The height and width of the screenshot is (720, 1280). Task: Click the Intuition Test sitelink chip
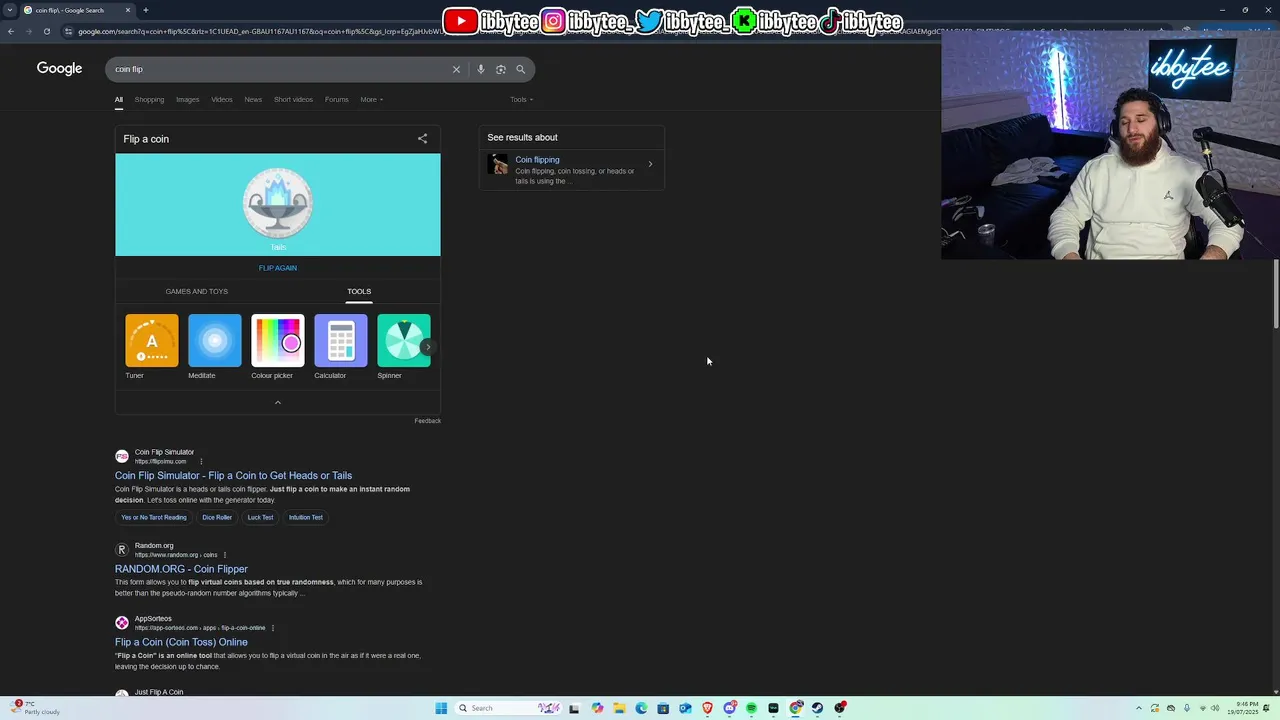coord(306,517)
